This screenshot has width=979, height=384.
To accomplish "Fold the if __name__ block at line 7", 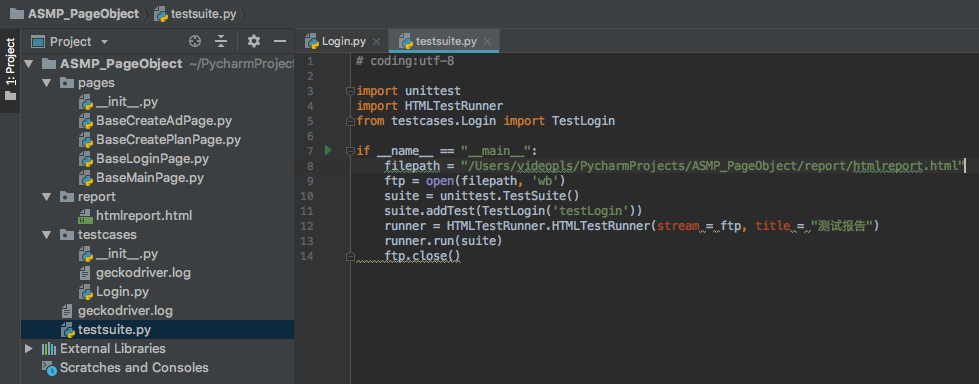I will (x=350, y=150).
